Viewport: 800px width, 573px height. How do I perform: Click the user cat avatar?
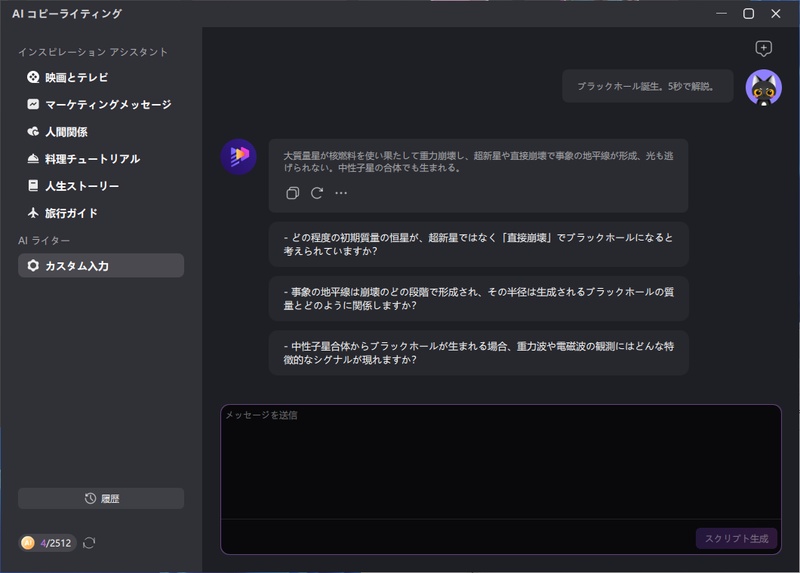coord(763,88)
